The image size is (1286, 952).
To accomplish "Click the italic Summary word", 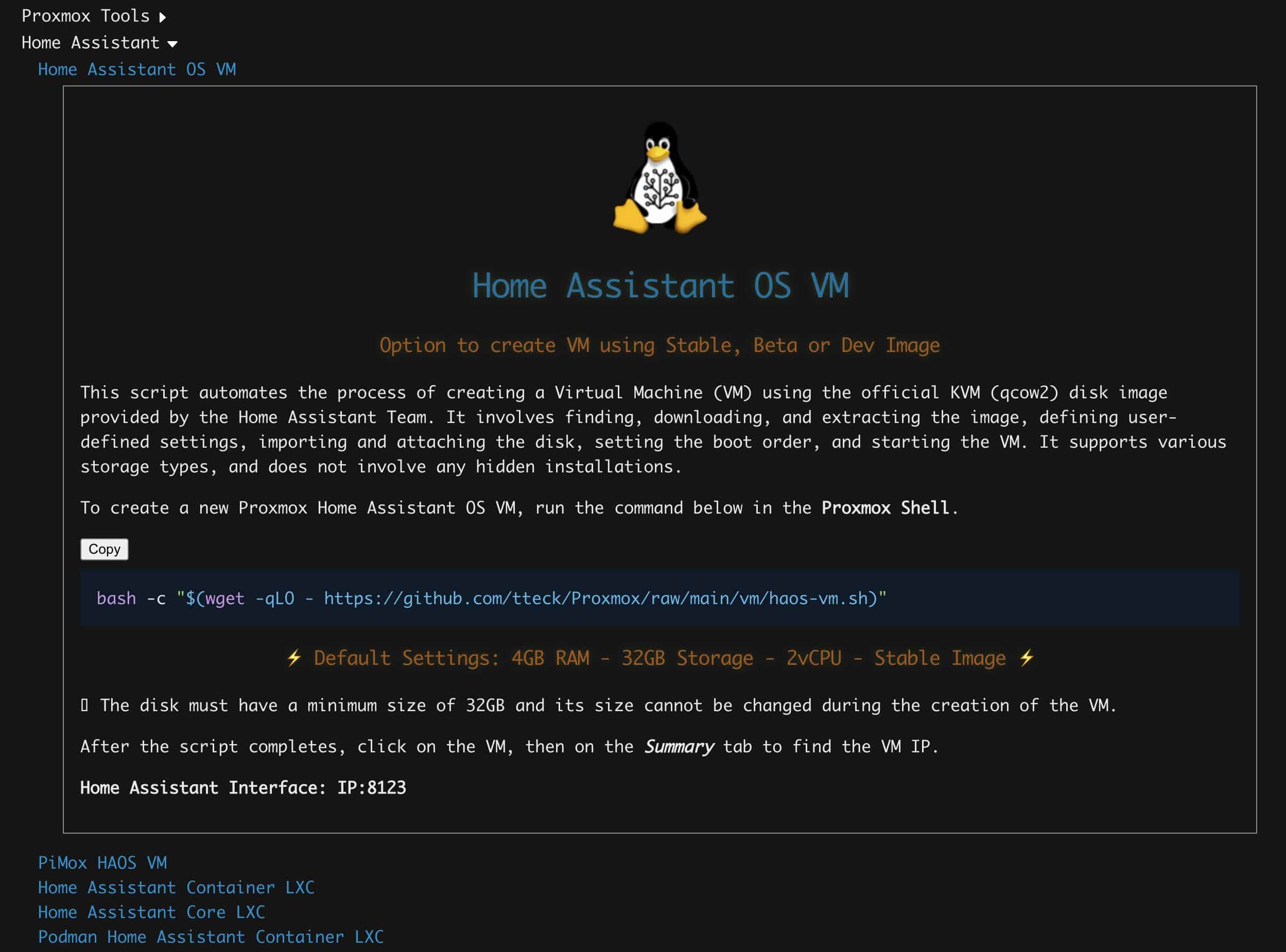I will point(679,747).
